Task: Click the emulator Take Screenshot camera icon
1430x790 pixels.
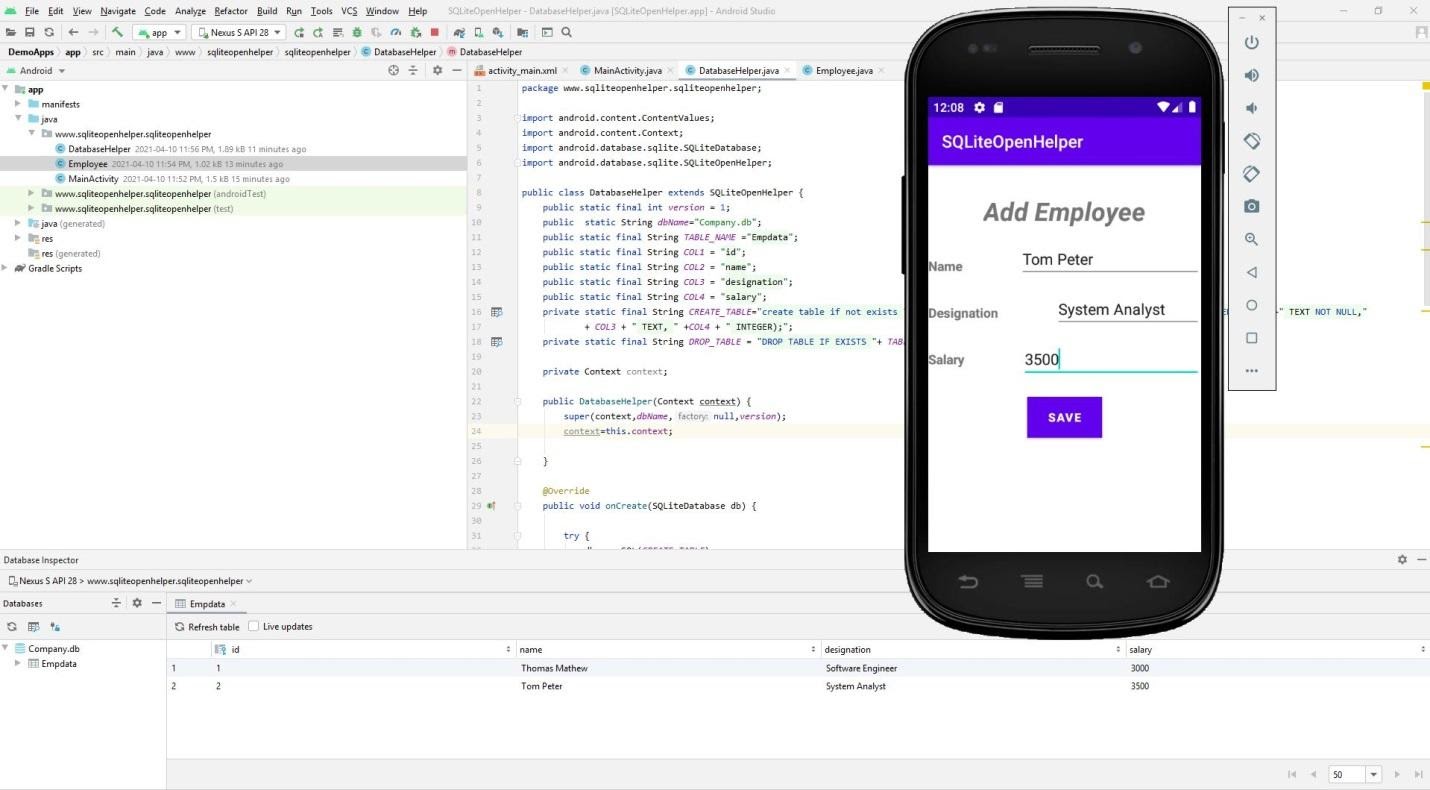Action: click(1251, 206)
